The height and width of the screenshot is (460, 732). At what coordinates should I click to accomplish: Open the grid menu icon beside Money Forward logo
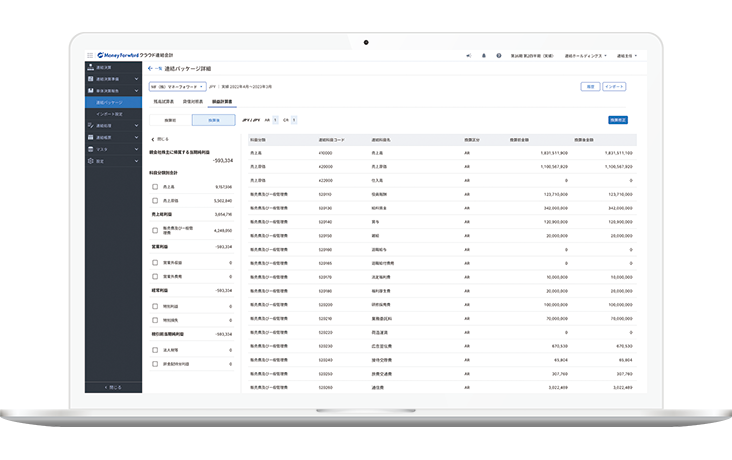click(90, 55)
